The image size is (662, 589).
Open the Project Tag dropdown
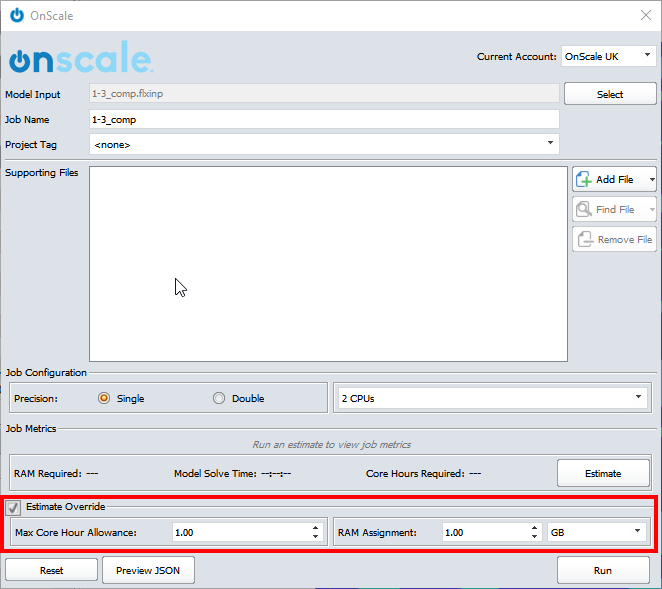click(x=324, y=144)
